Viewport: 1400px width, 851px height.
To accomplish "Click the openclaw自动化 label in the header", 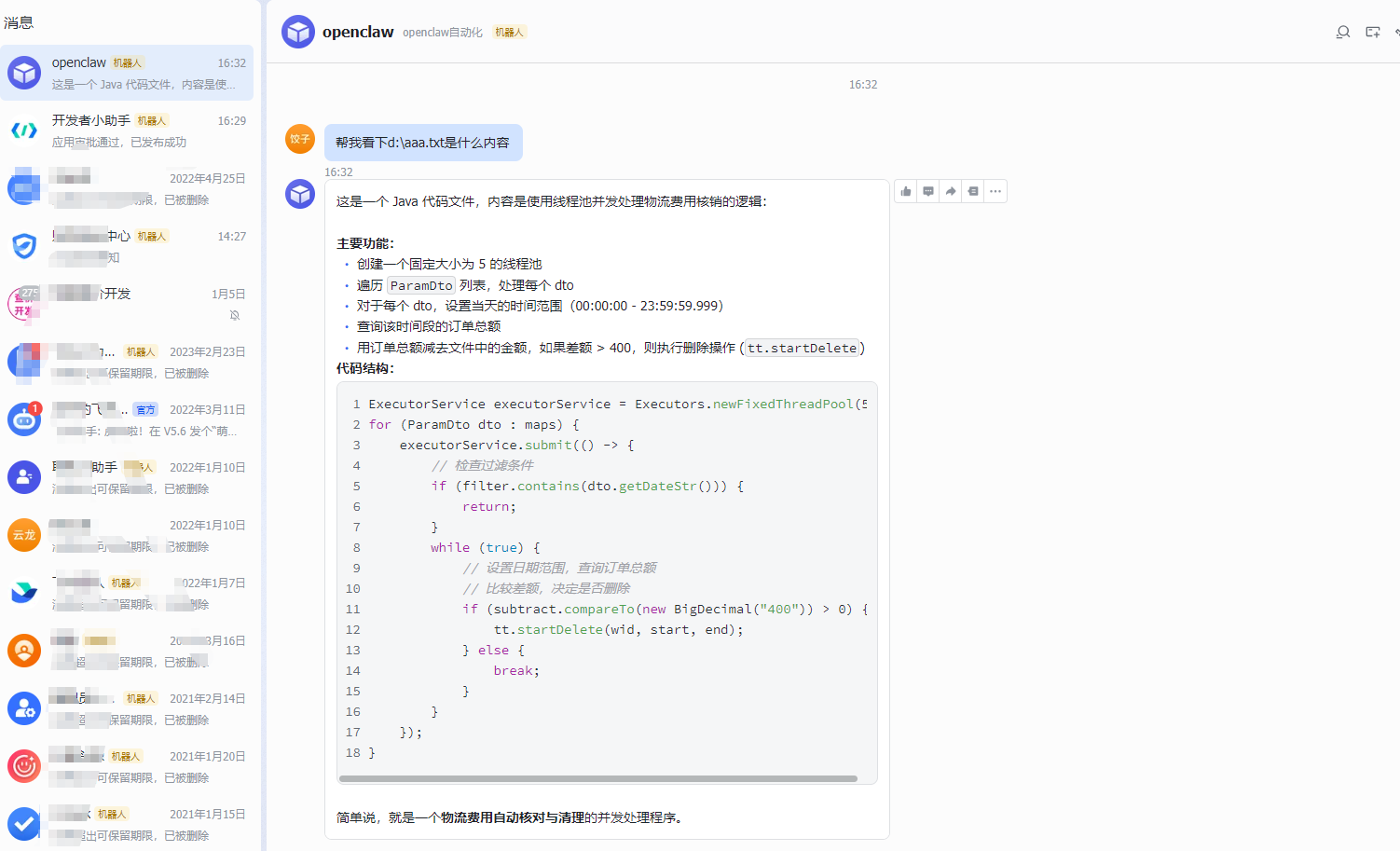I will point(442,31).
